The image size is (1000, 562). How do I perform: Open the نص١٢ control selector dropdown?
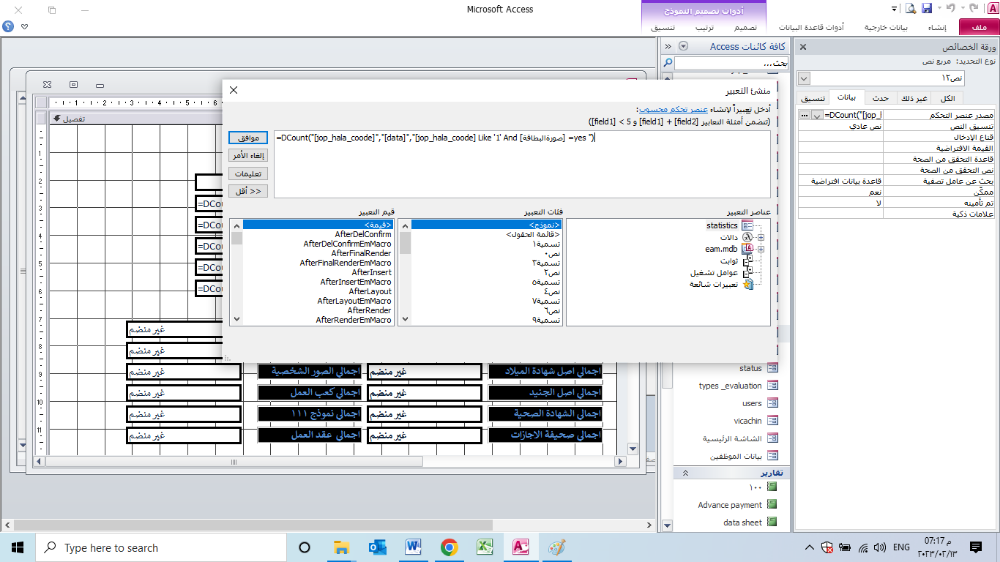[x=804, y=78]
